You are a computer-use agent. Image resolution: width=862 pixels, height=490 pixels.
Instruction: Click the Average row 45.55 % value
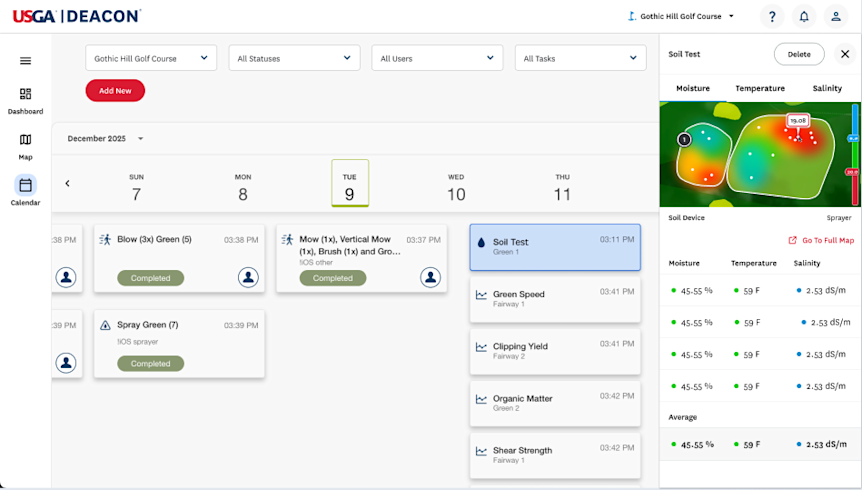[x=697, y=444]
